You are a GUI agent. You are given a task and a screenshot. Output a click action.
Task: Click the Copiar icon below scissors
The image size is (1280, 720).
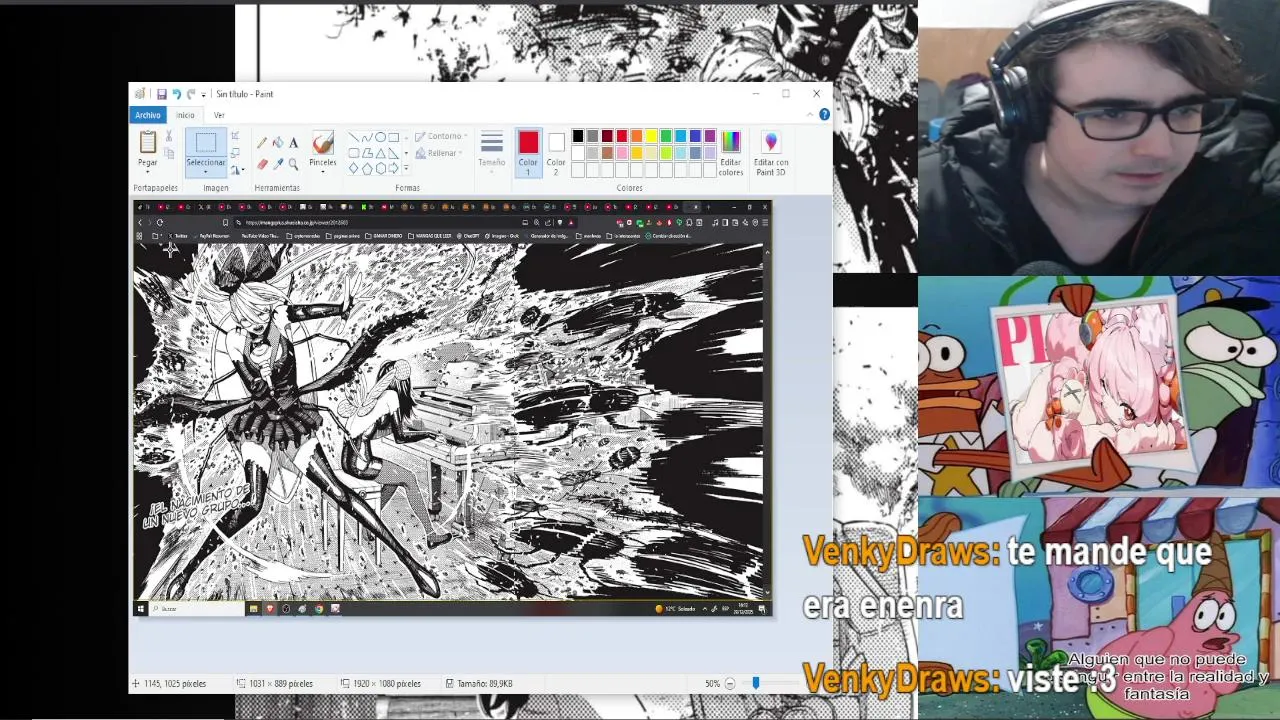[169, 153]
